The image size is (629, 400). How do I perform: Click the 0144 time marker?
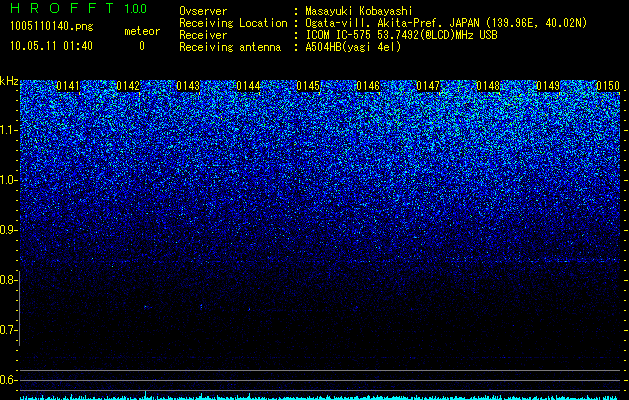coord(248,86)
